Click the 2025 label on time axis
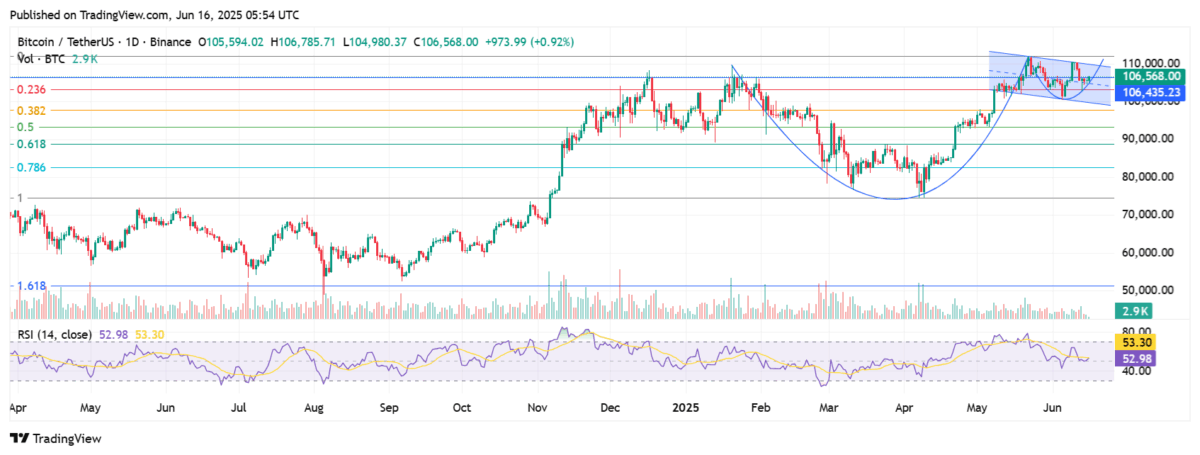This screenshot has width=1200, height=455. (x=688, y=408)
